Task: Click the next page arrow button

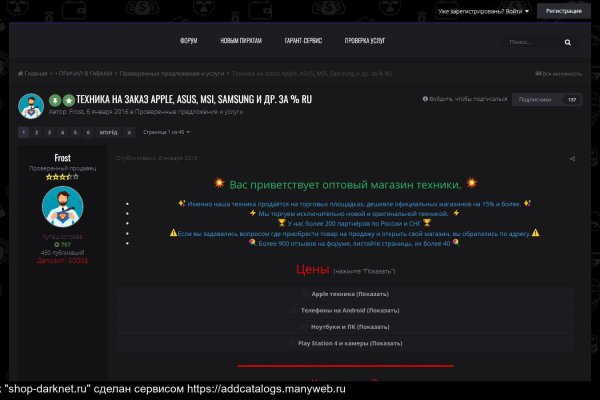Action: (x=129, y=132)
